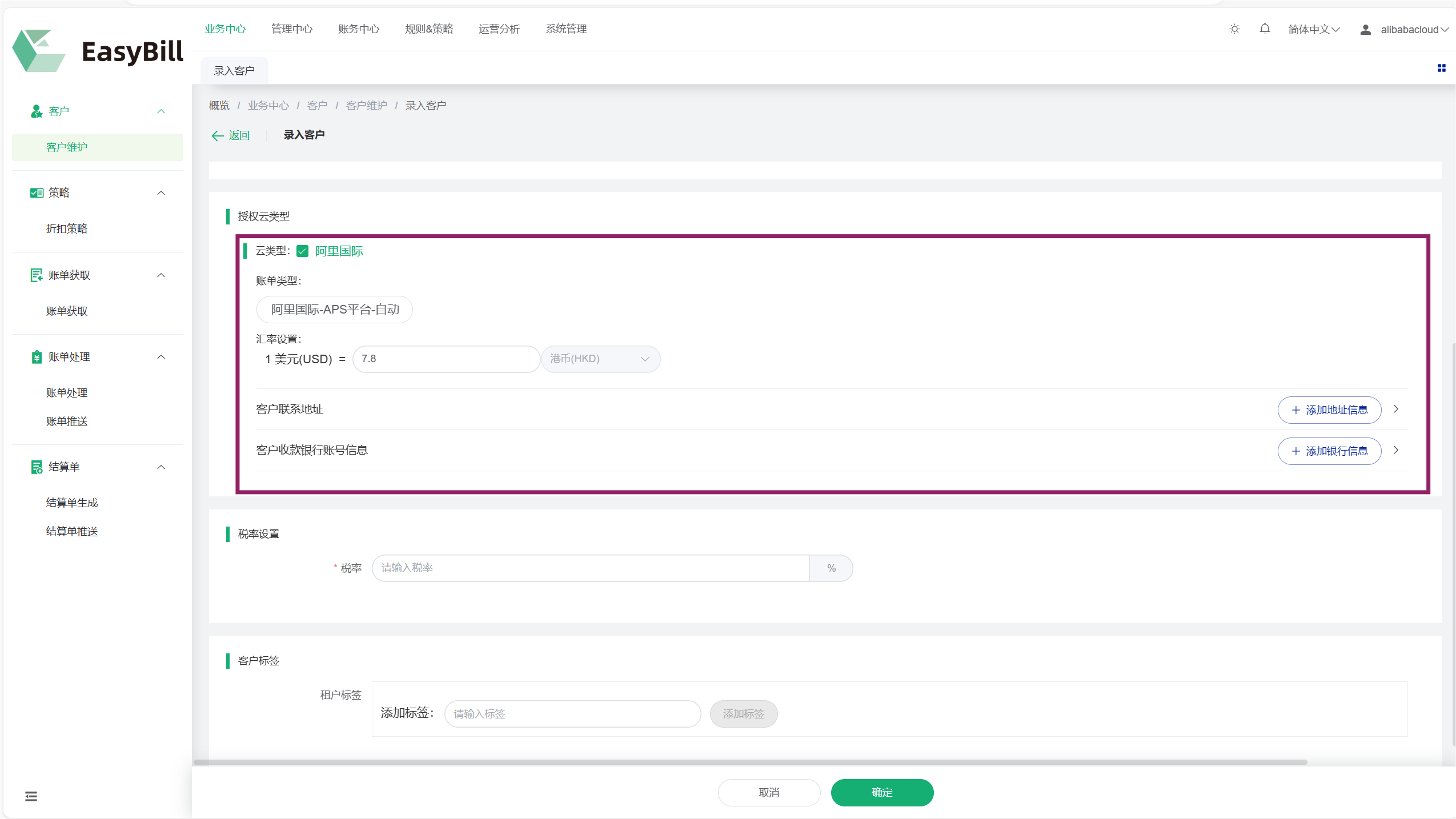Collapse the 账单获取 sidebar group
This screenshot has width=1456, height=819.
coord(161,275)
